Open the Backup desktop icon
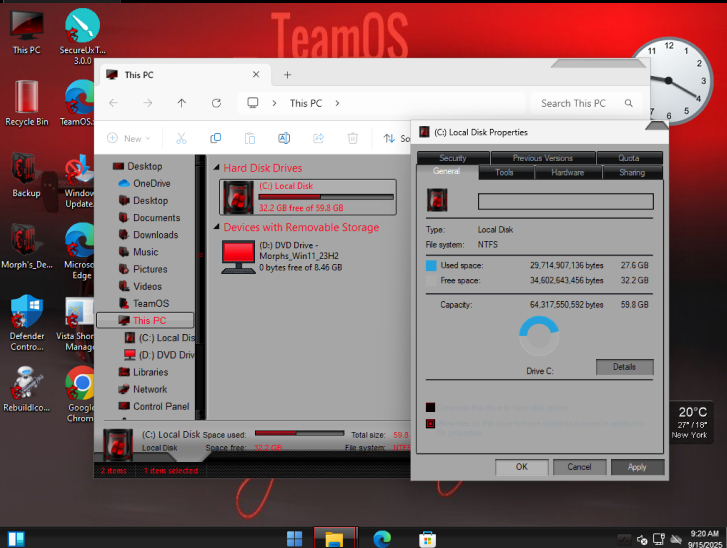Screen dimensions: 727x548 [x=26, y=175]
